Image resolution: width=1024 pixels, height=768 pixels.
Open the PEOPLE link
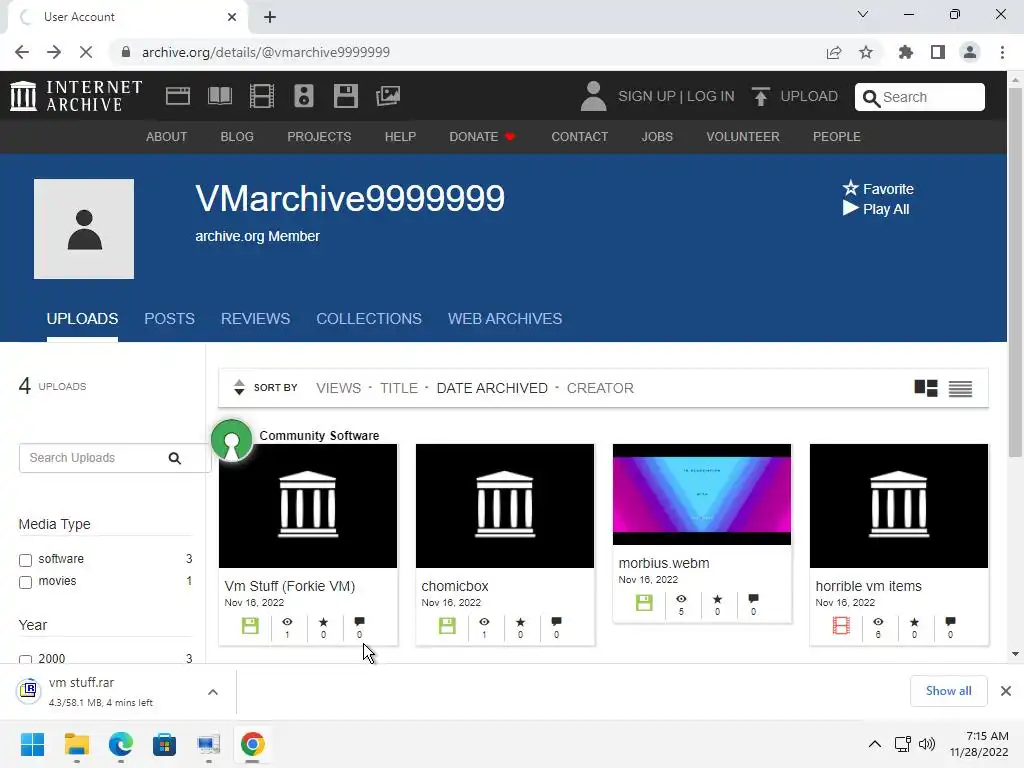click(837, 136)
